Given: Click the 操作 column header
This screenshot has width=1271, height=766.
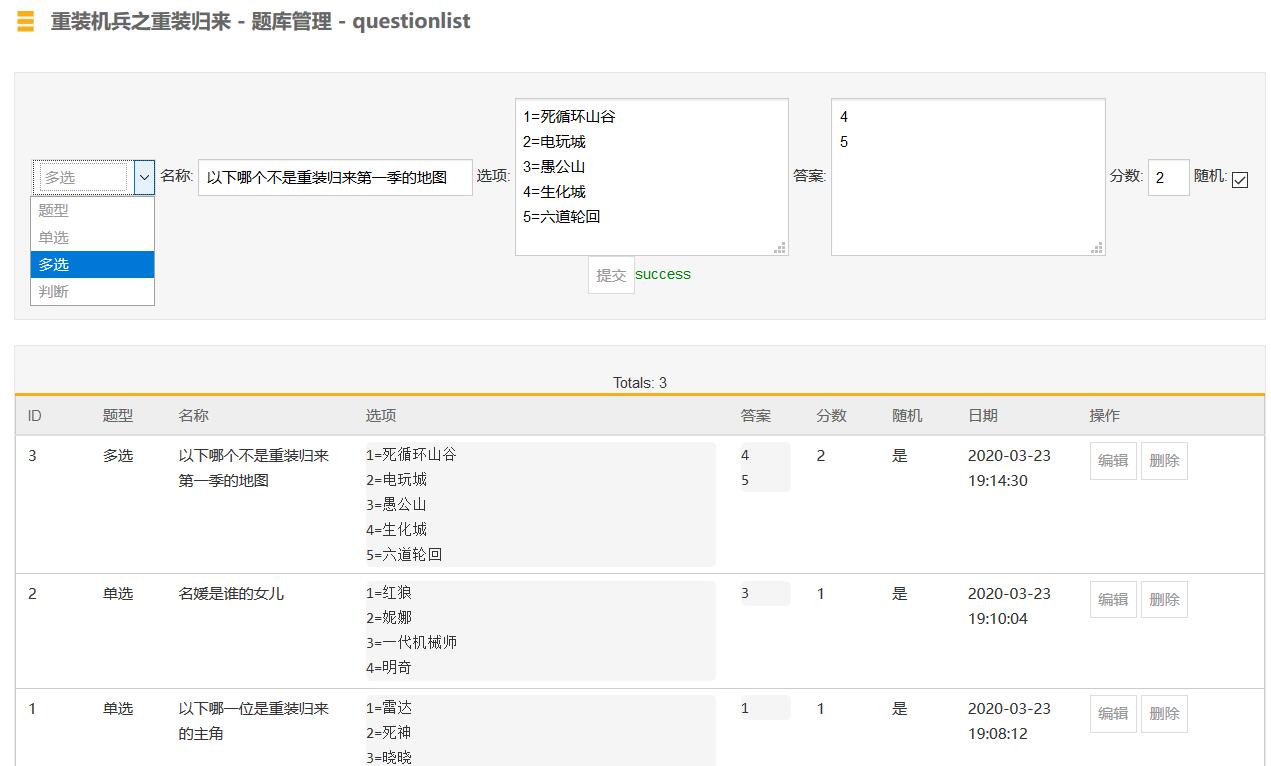Looking at the screenshot, I should 1105,415.
